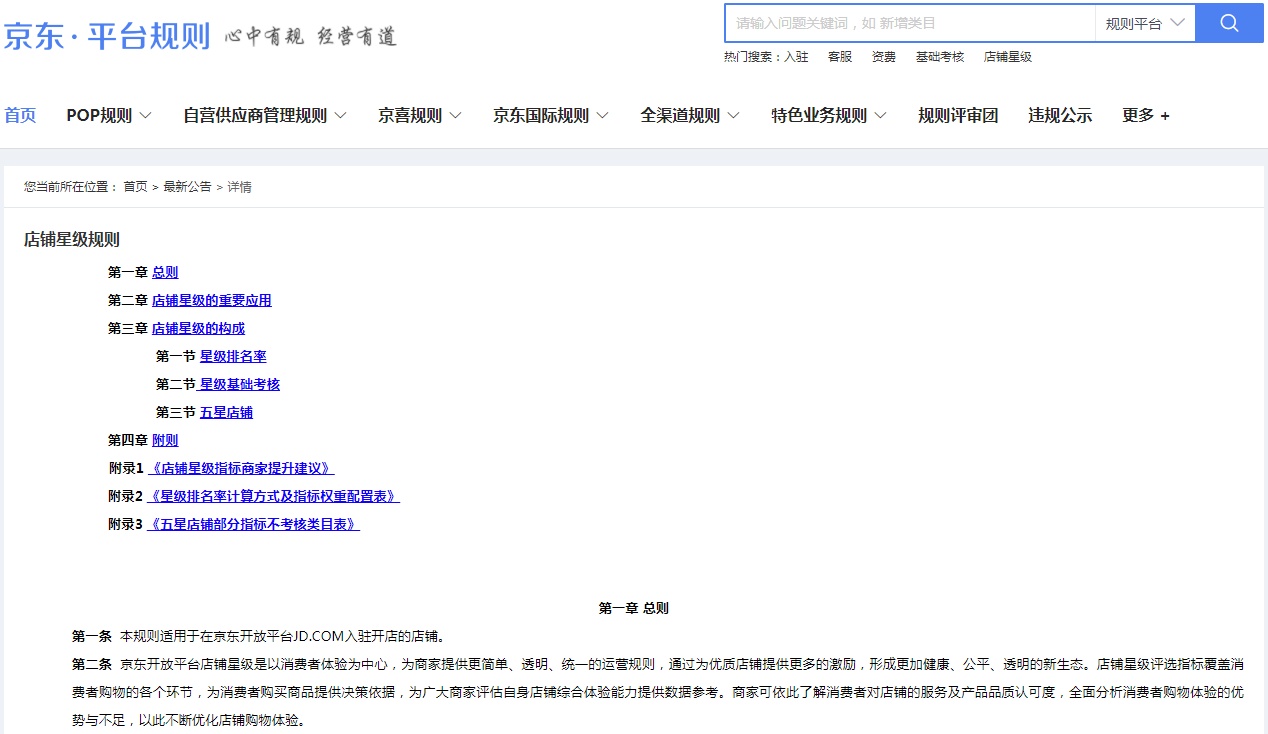The height and width of the screenshot is (734, 1268).
Task: Focus the keyword search input field
Action: point(910,23)
